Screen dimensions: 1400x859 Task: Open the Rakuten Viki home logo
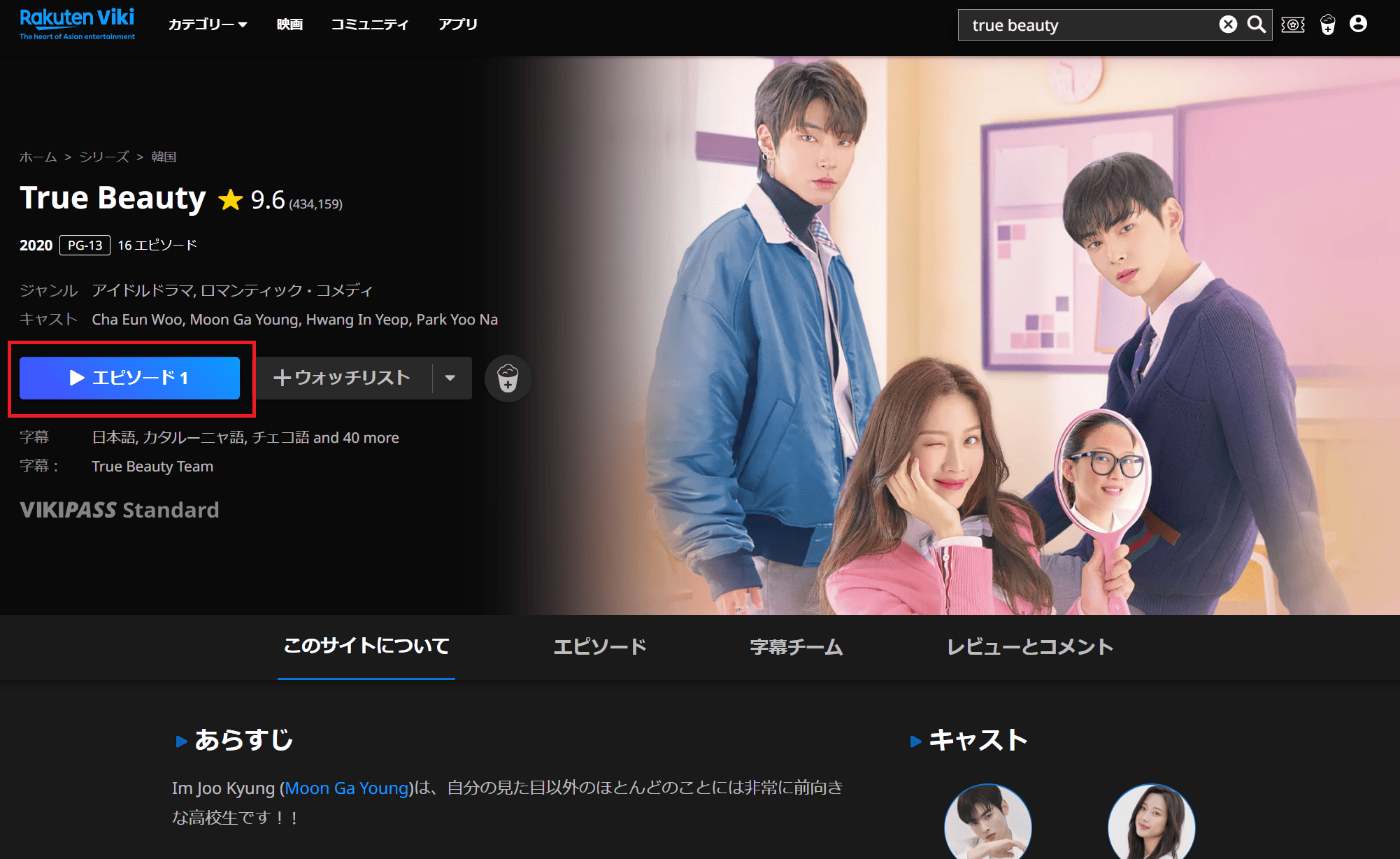(x=77, y=24)
